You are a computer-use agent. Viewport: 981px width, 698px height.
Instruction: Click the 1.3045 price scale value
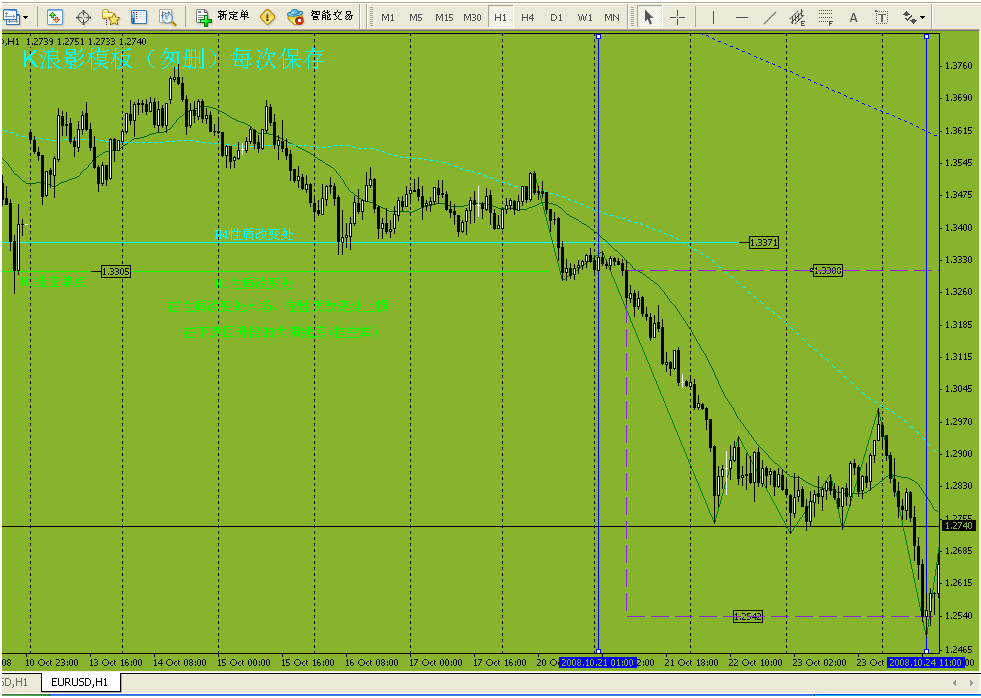(x=958, y=388)
